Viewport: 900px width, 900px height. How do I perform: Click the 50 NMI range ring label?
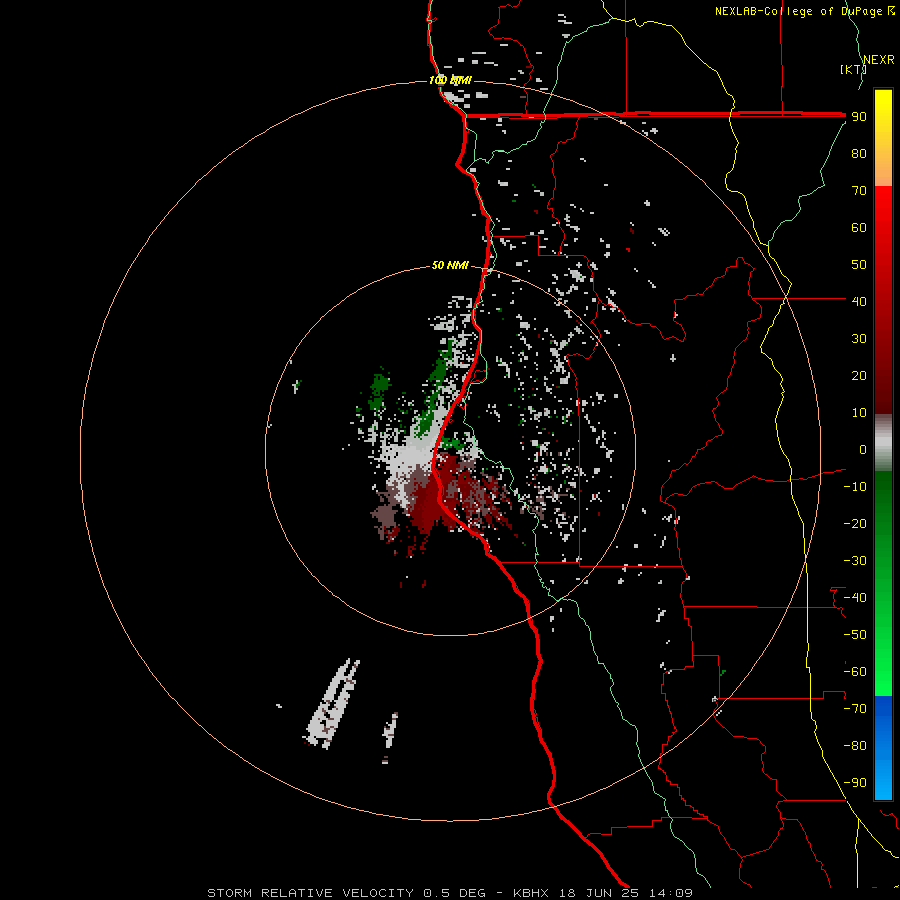pos(450,265)
